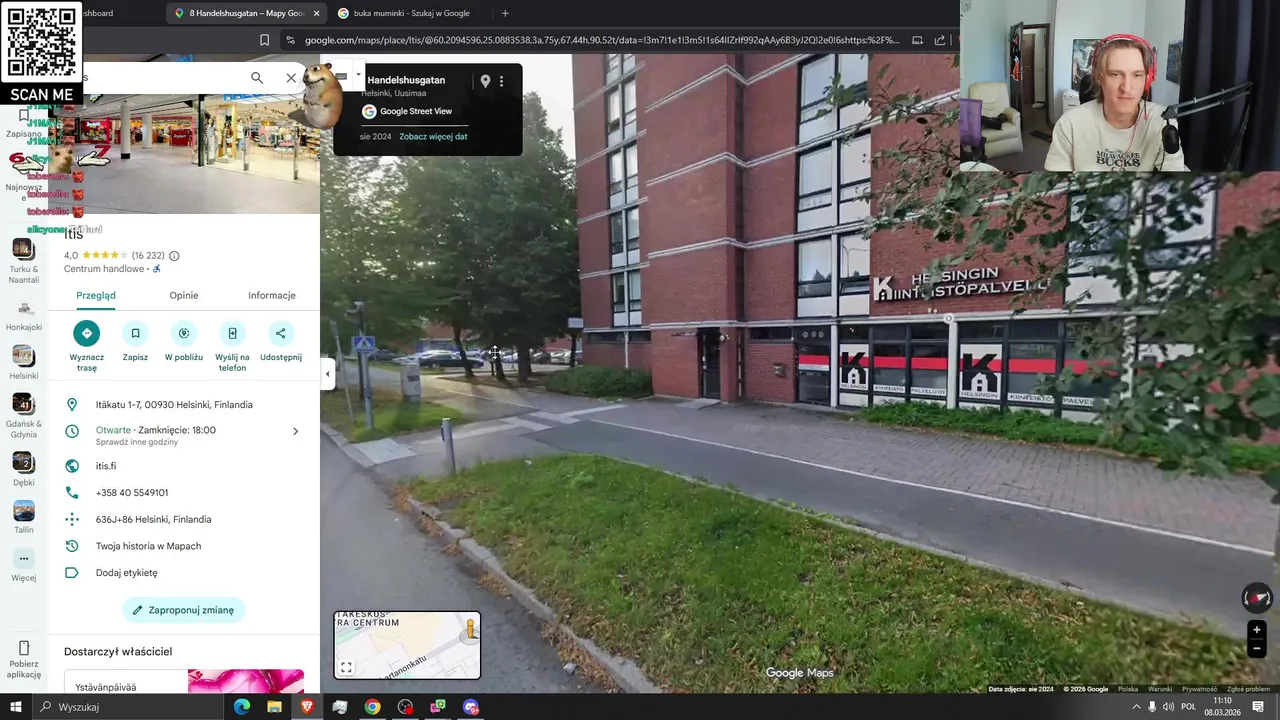Image resolution: width=1280 pixels, height=720 pixels.
Task: Open File Explorer from taskbar
Action: click(x=274, y=707)
